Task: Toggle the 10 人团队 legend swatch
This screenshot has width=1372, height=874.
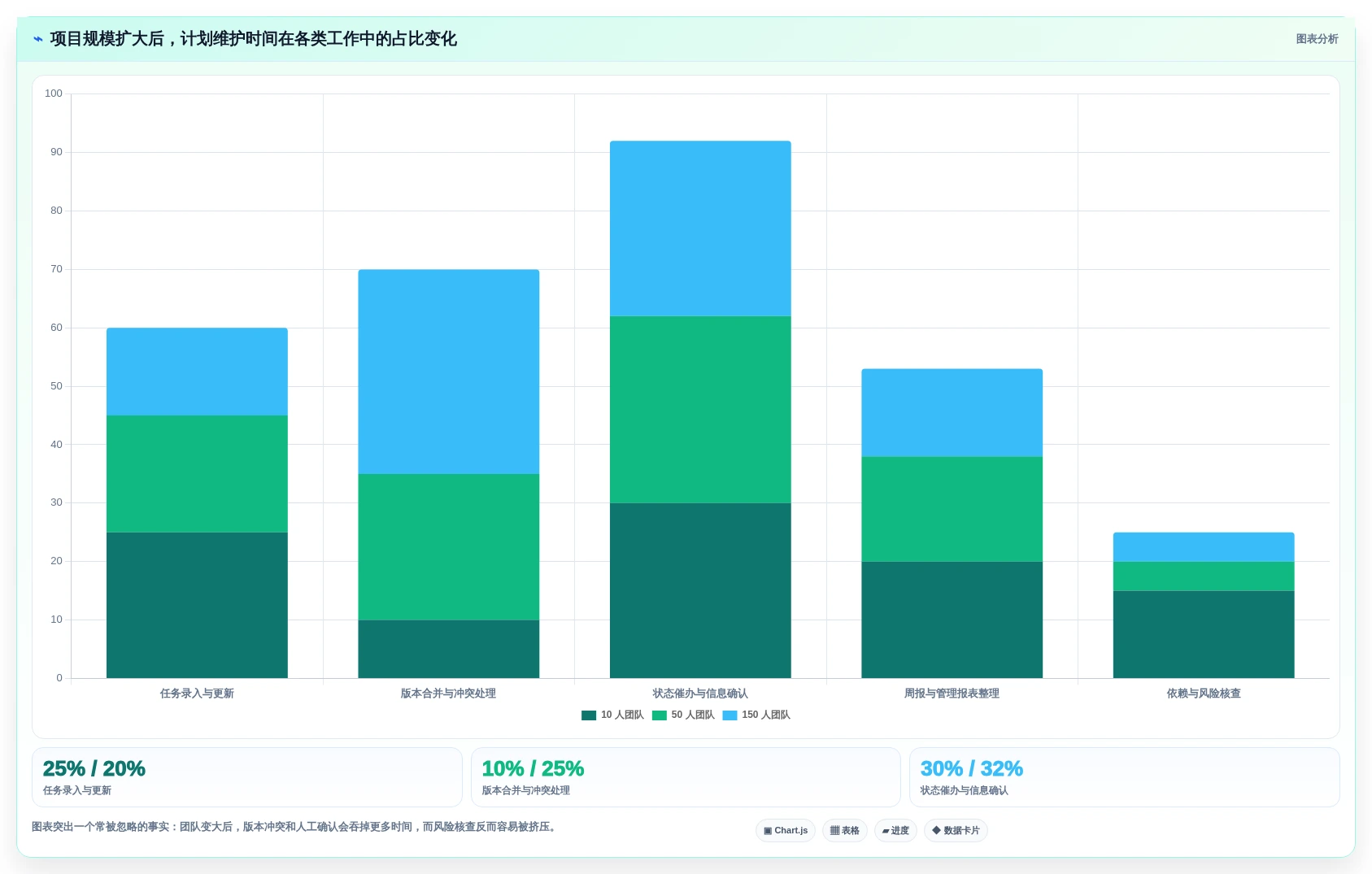Action: click(x=589, y=715)
